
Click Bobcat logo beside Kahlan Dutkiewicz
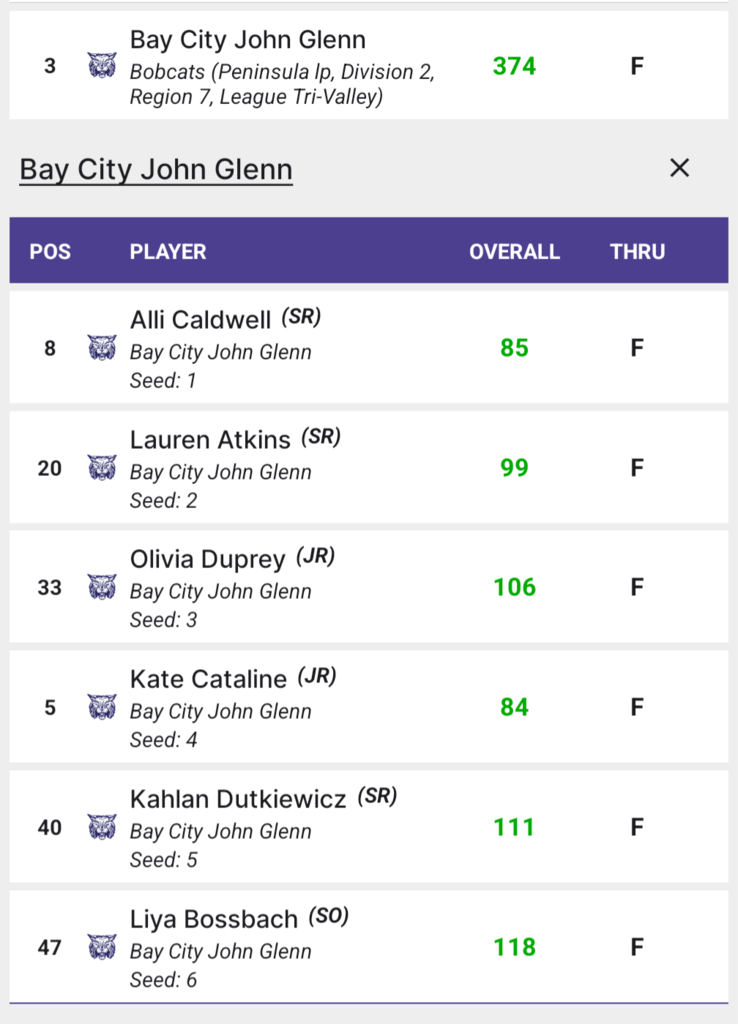tap(102, 827)
